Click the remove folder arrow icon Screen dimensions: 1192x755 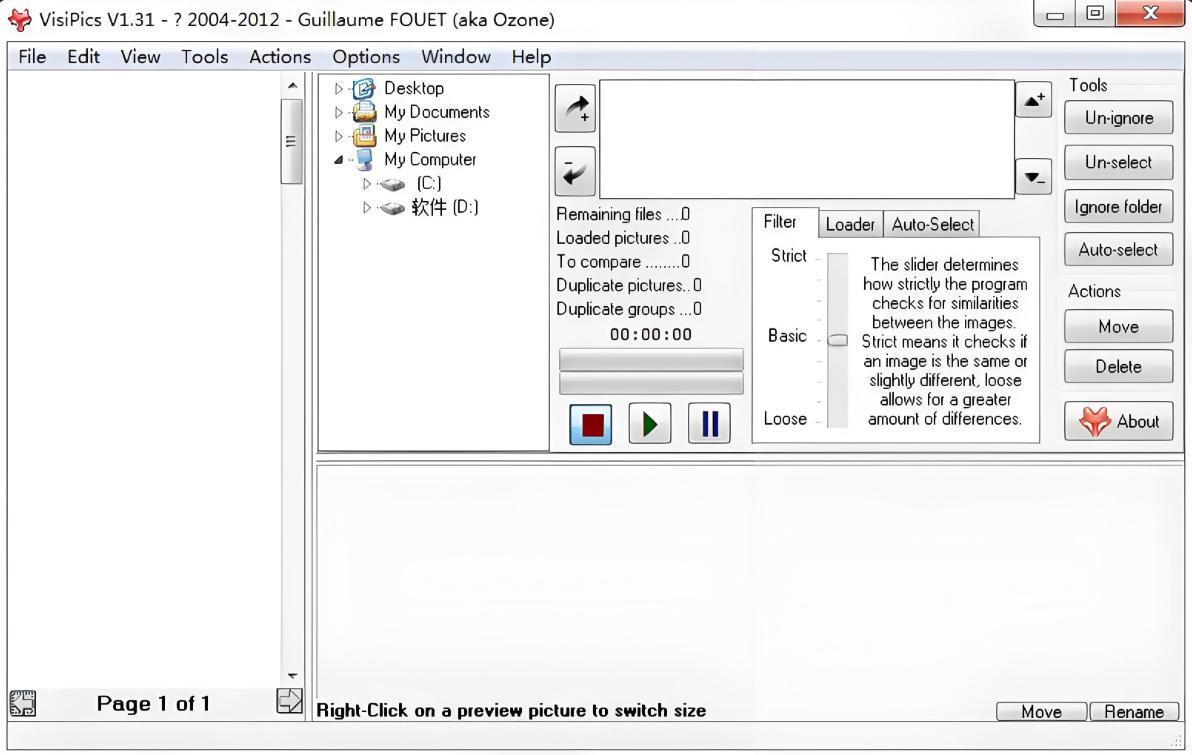[x=575, y=171]
